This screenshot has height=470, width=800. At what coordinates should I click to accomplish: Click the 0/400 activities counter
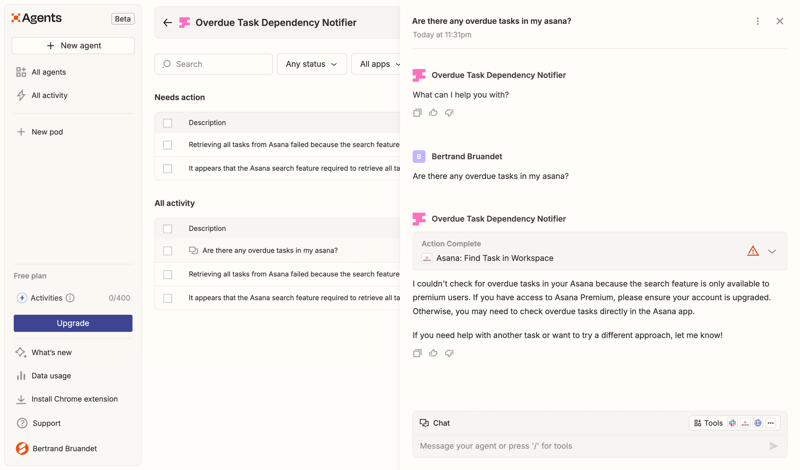[x=119, y=298]
